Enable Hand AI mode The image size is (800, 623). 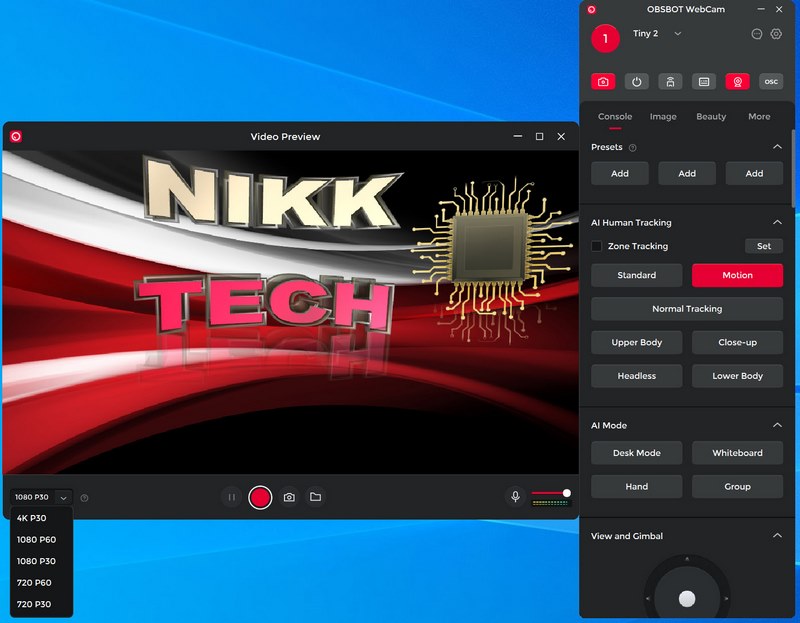(x=636, y=486)
